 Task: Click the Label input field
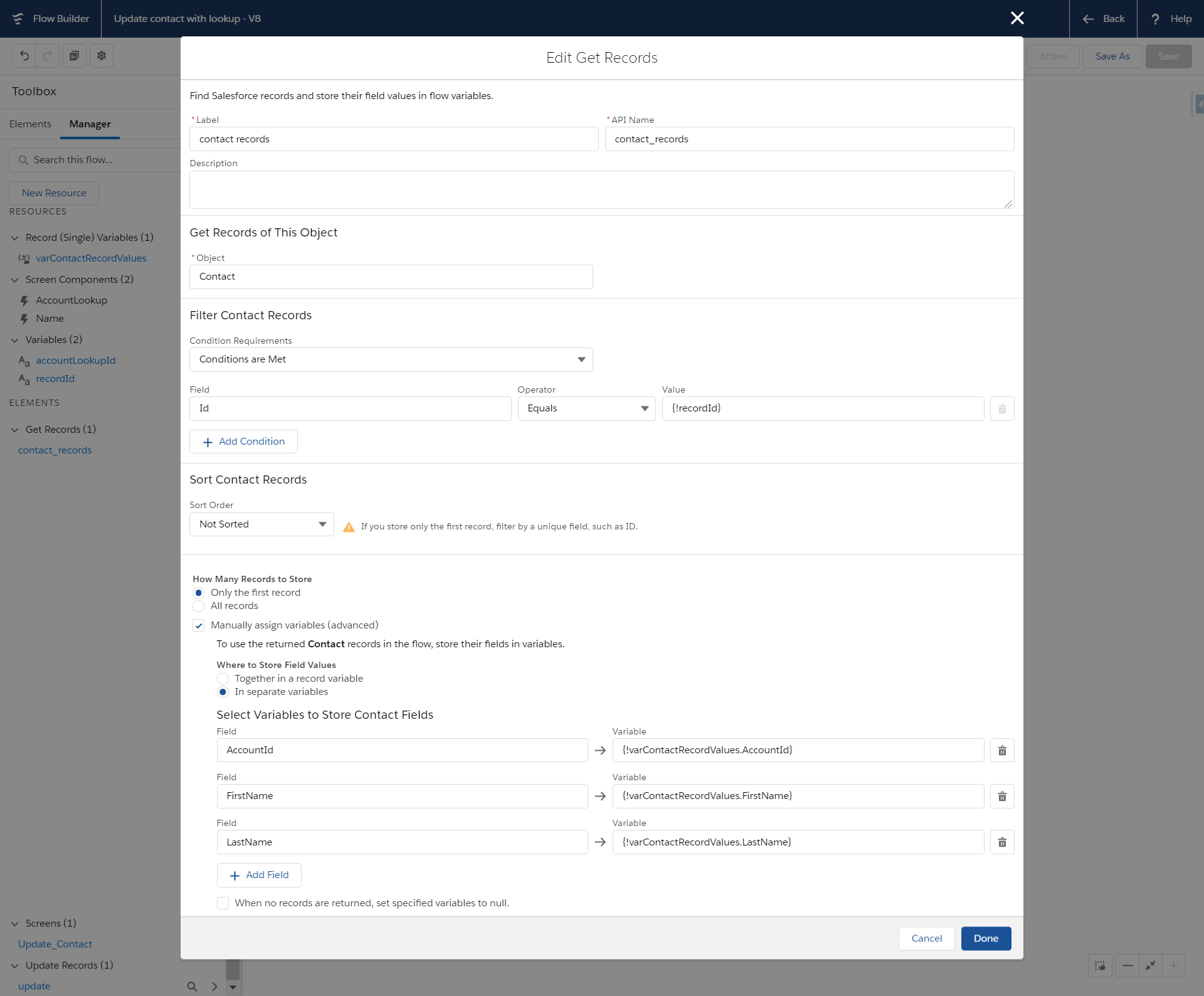394,139
